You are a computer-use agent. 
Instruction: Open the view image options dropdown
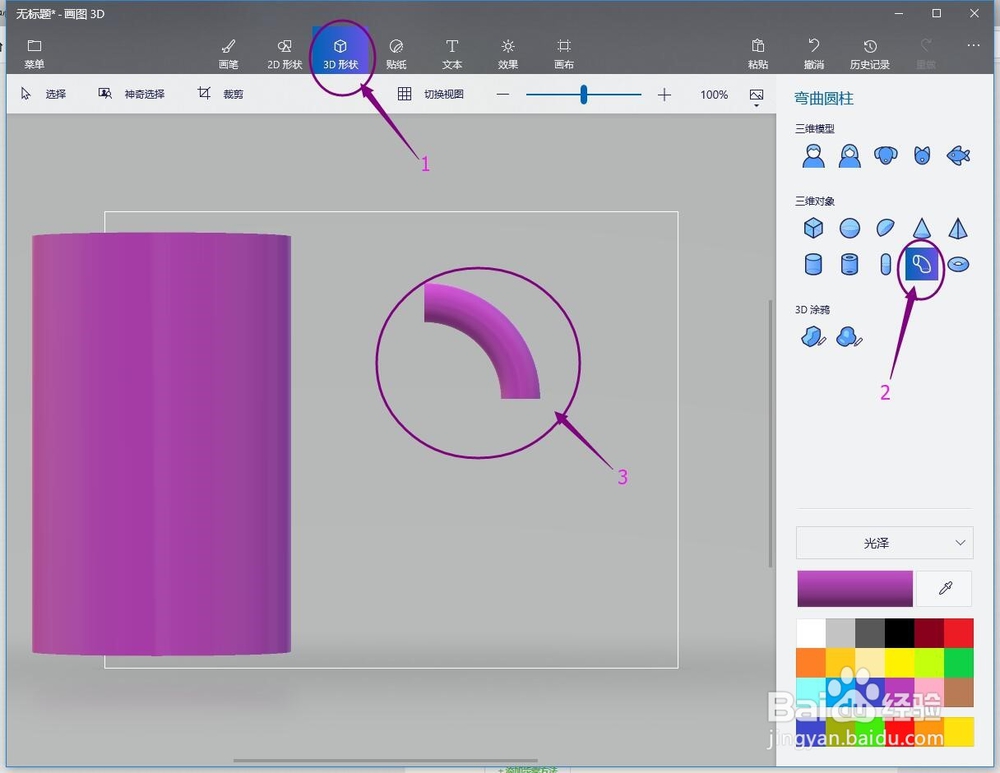click(756, 96)
